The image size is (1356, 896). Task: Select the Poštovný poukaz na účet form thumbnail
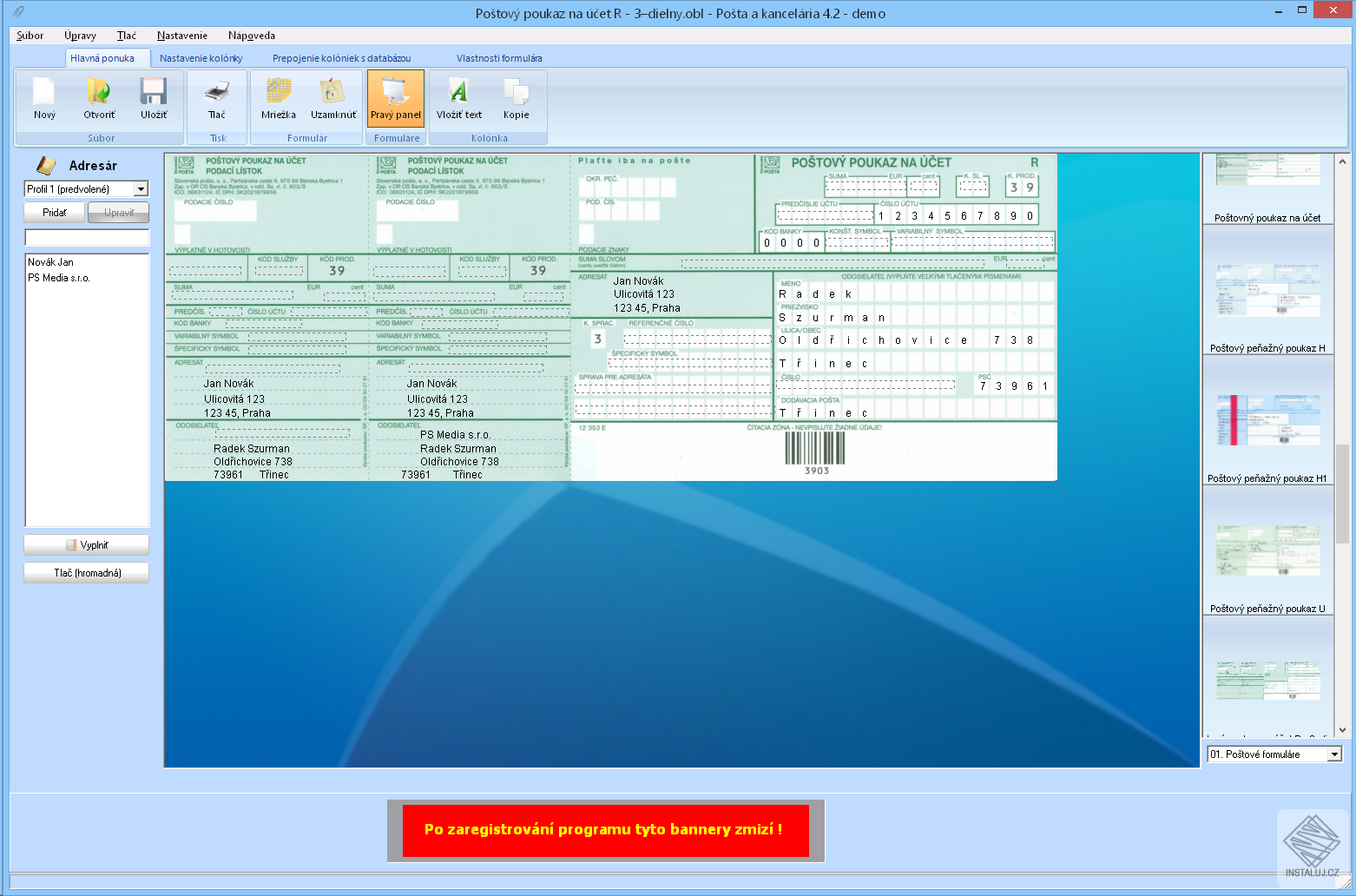1267,188
